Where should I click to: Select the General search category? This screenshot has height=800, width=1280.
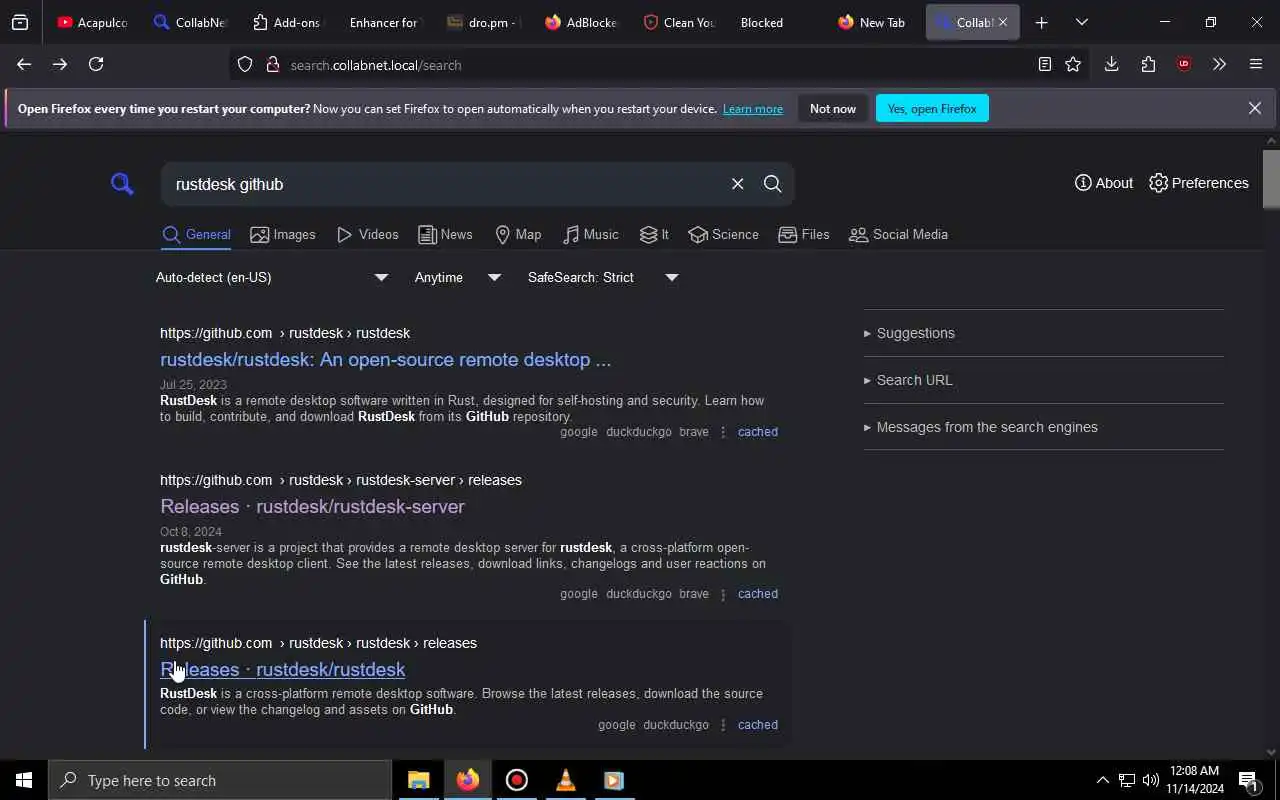[197, 235]
